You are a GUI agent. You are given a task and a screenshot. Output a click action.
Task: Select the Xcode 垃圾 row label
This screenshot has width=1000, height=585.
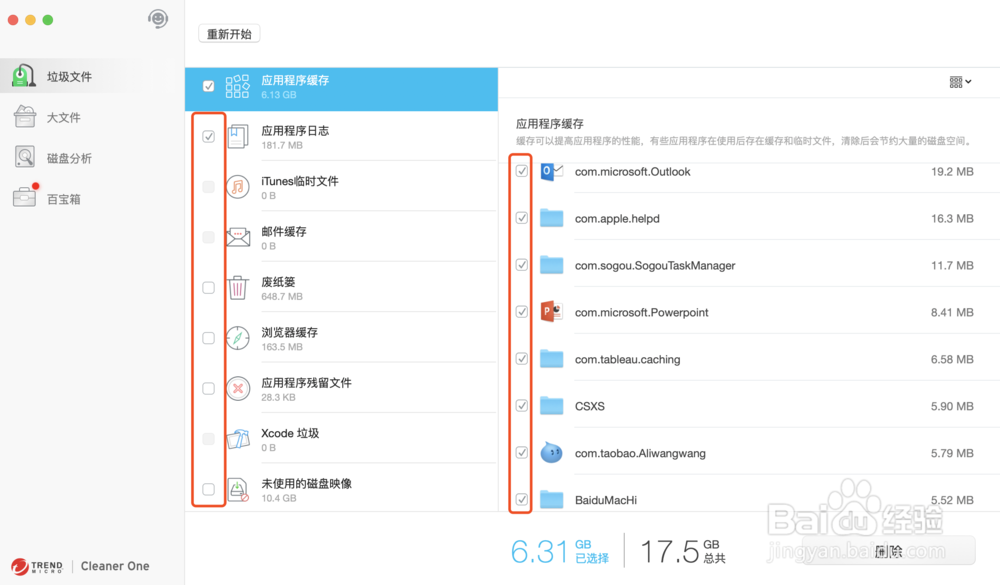(x=290, y=433)
